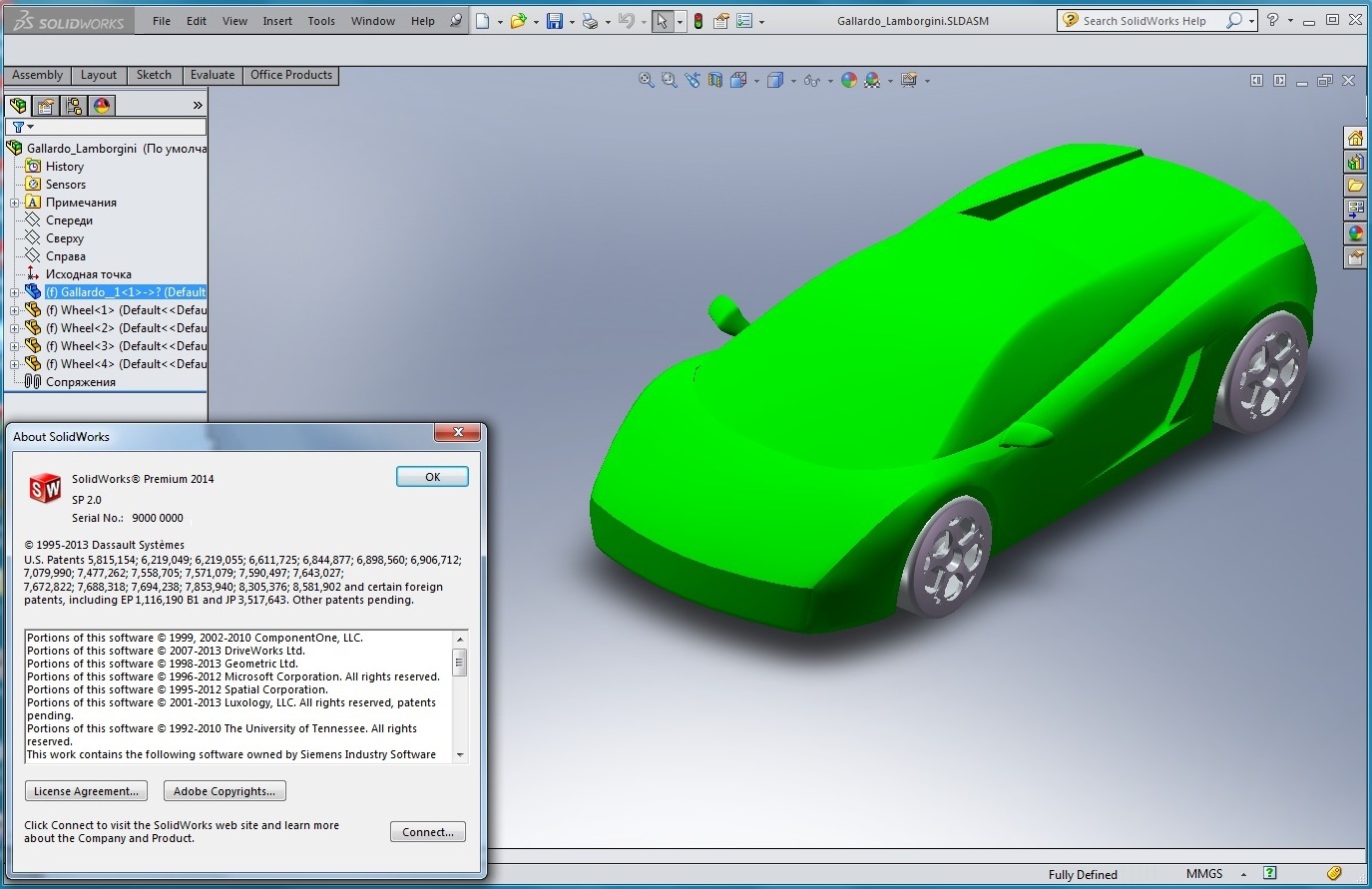This screenshot has width=1372, height=889.
Task: Switch to FeatureManager design tree tab
Action: tap(18, 105)
